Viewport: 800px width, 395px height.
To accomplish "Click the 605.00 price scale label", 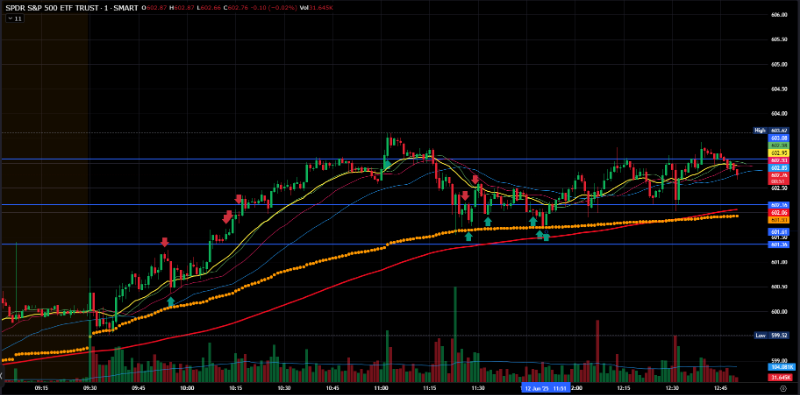I will [x=779, y=64].
